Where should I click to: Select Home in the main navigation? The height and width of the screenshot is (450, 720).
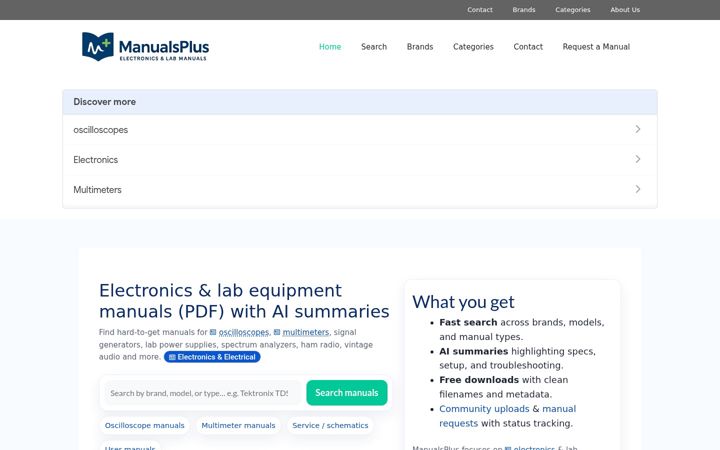[330, 47]
